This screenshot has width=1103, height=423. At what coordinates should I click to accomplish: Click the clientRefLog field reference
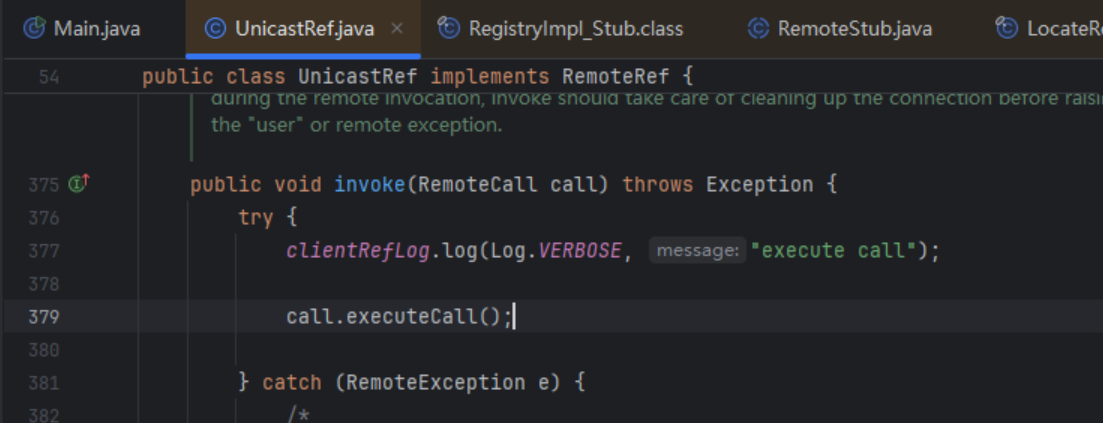pyautogui.click(x=357, y=251)
